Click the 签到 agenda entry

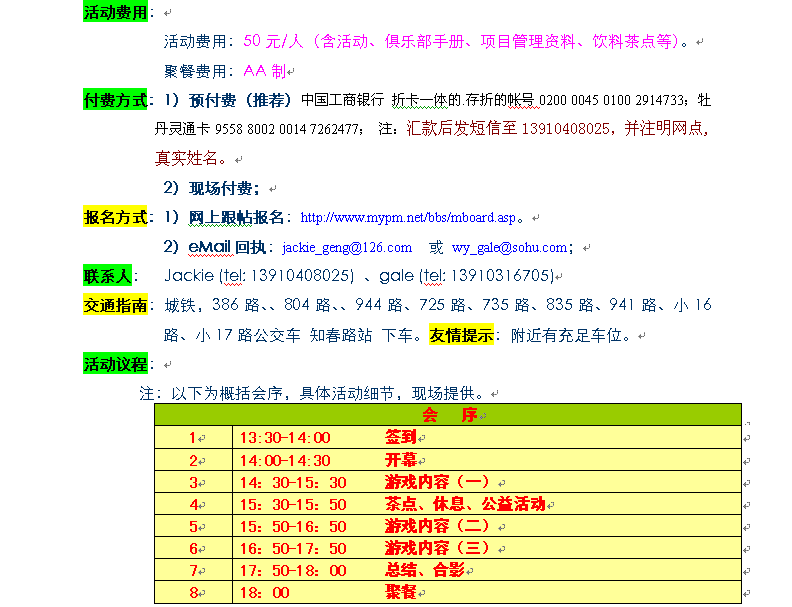coord(401,437)
